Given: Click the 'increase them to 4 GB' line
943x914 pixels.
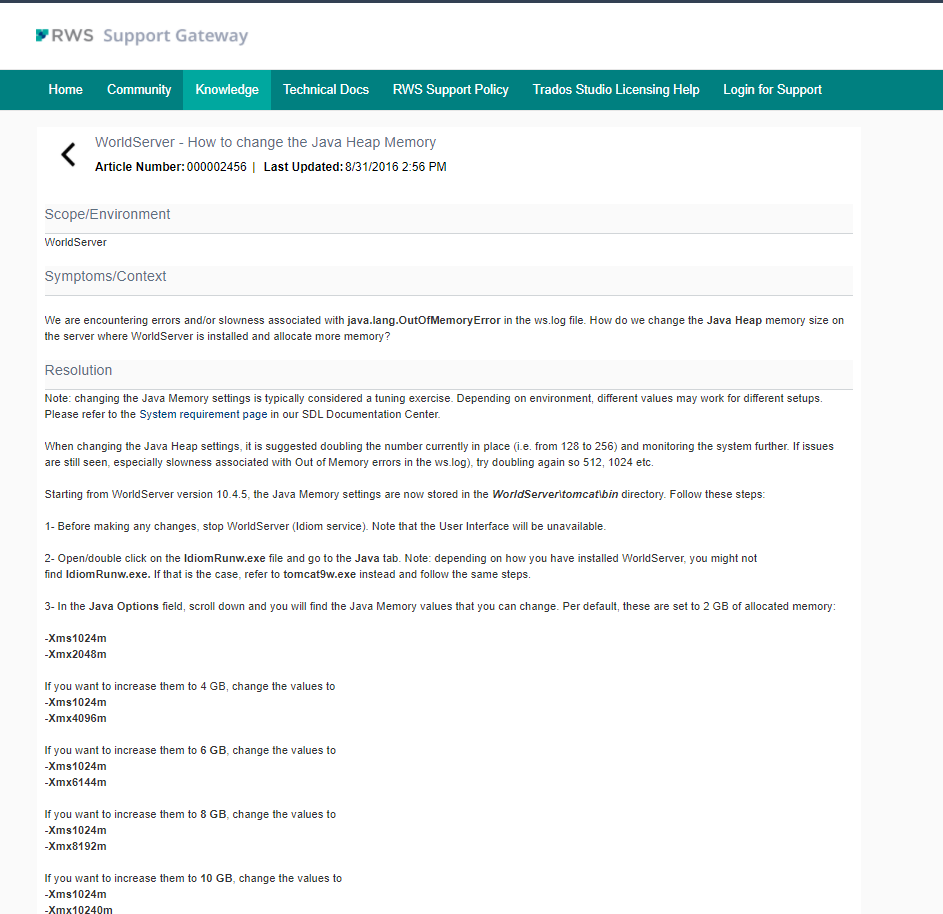Looking at the screenshot, I should tap(189, 686).
